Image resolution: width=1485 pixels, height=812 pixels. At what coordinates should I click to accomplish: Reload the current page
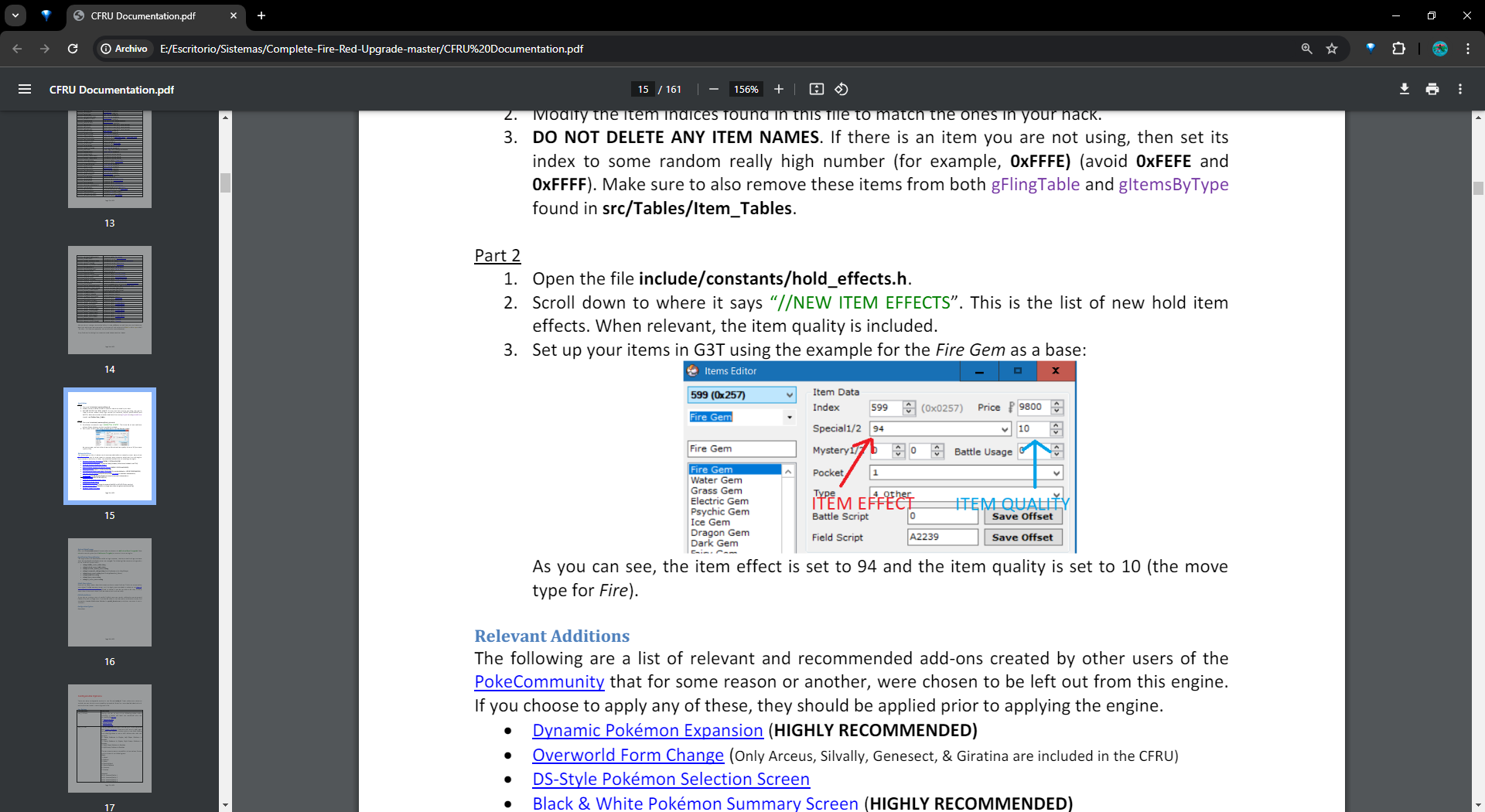tap(73, 49)
